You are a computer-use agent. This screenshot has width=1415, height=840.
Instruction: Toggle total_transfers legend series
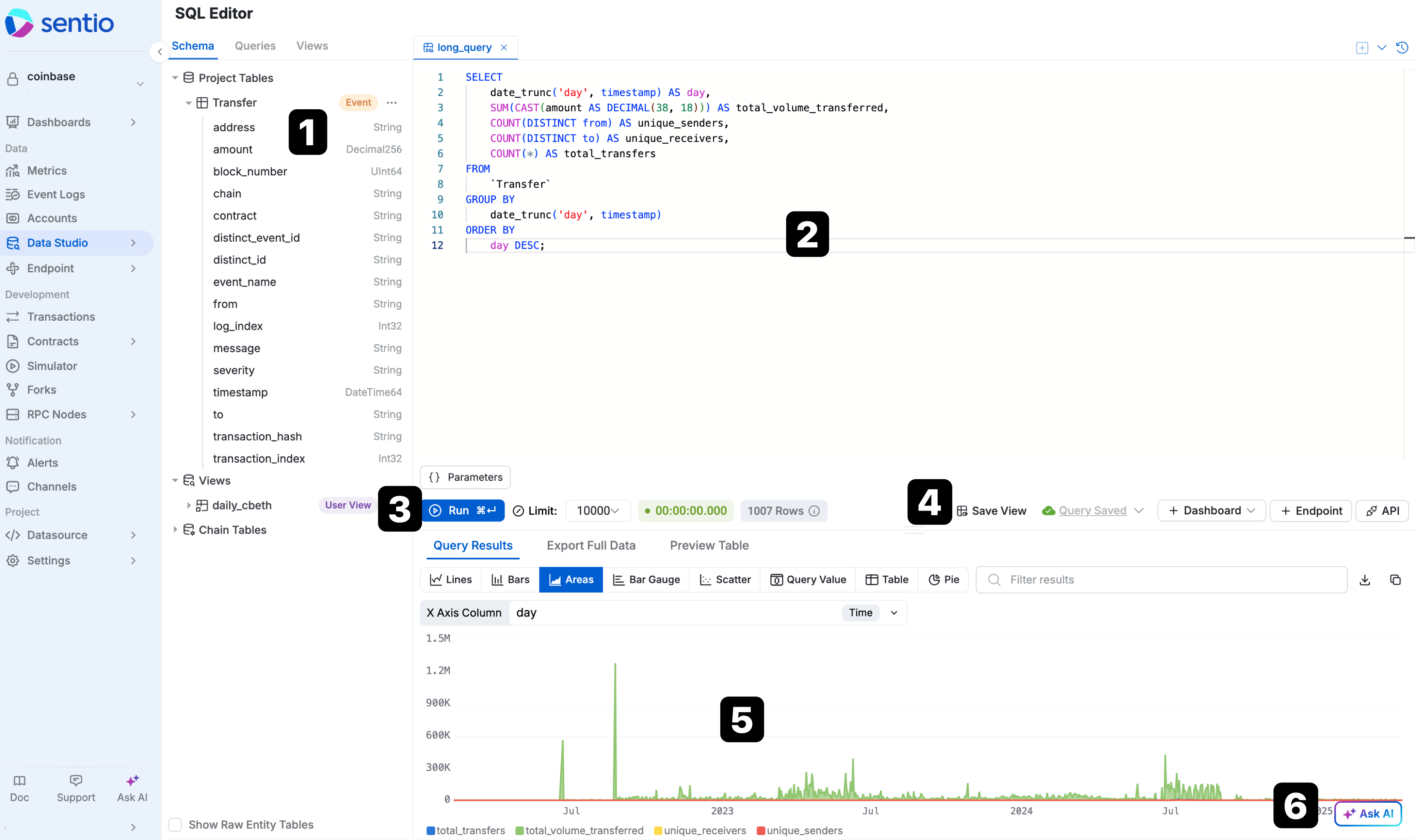[465, 830]
